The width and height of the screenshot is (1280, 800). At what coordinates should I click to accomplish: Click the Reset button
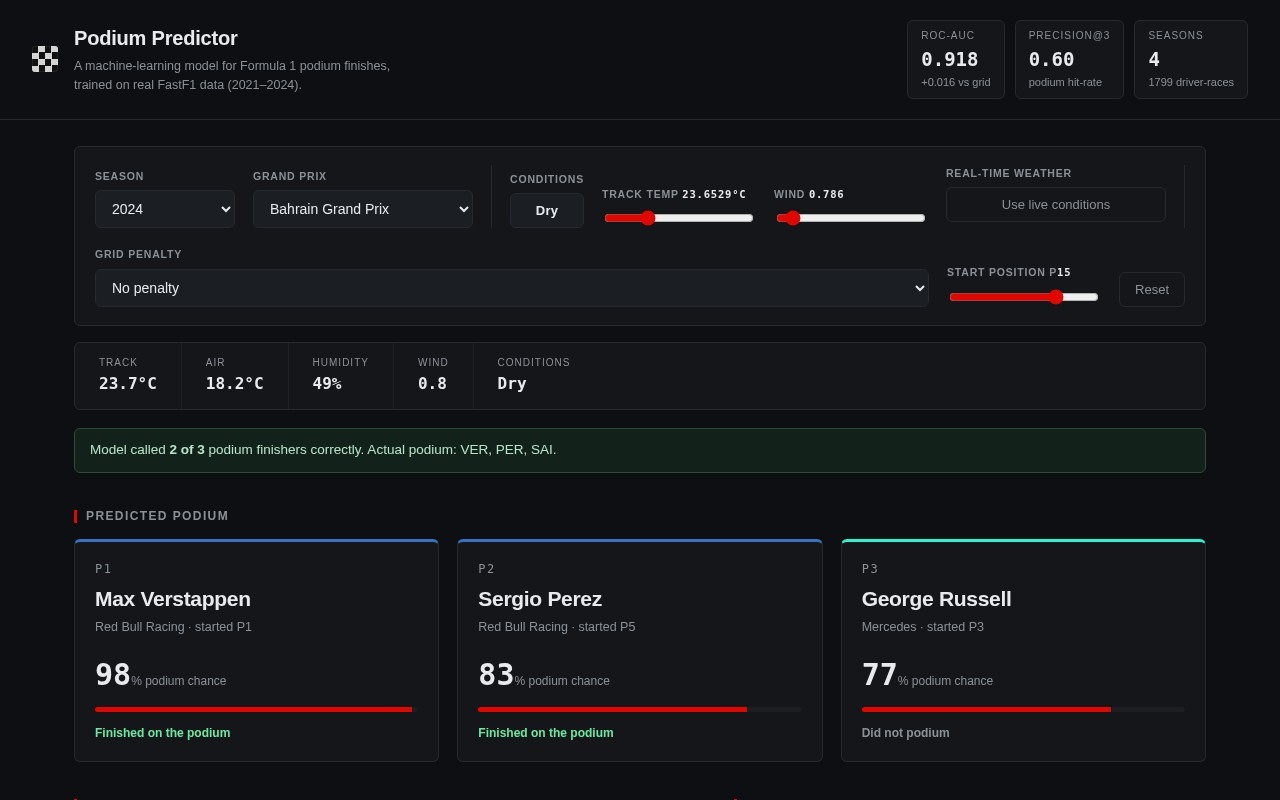[x=1152, y=289]
